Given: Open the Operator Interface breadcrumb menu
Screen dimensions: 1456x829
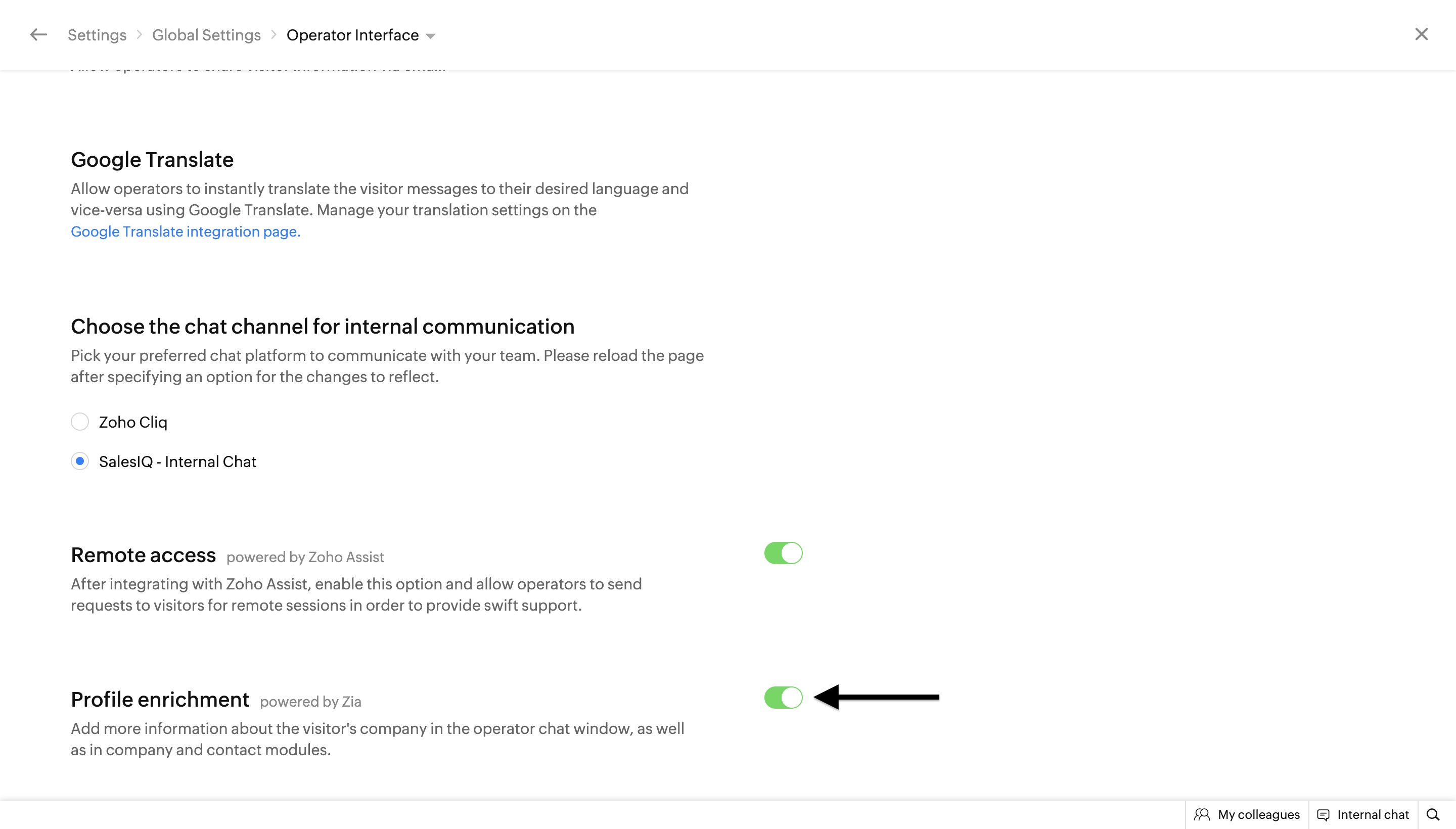Looking at the screenshot, I should pos(352,35).
